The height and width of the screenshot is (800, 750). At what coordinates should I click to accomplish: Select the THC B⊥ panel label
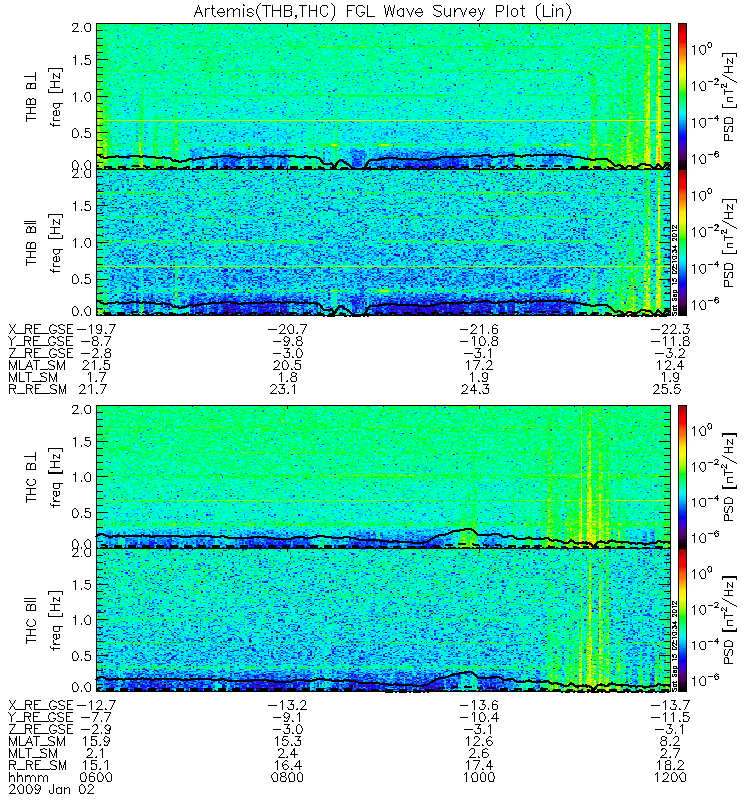32,477
